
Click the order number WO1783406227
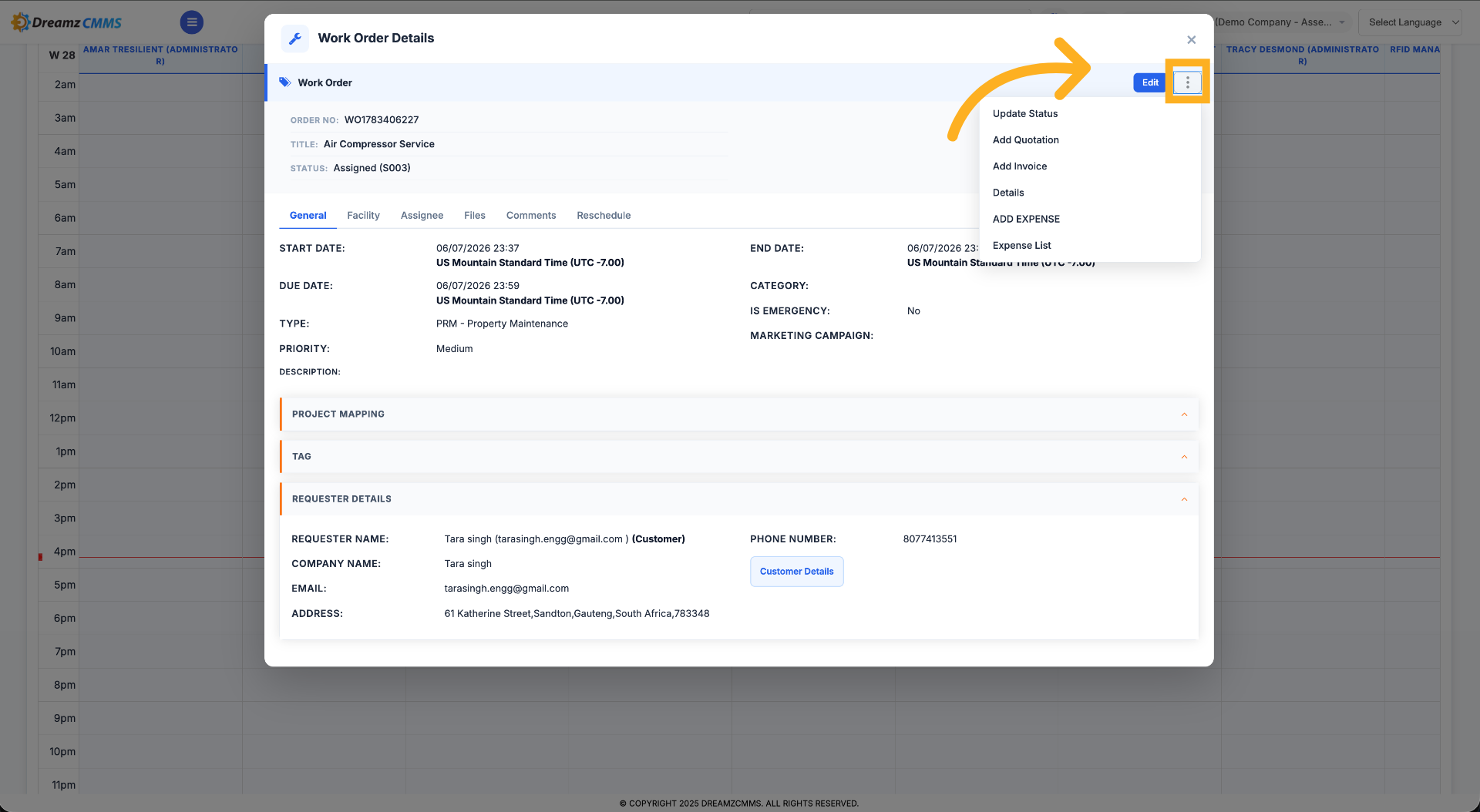382,119
